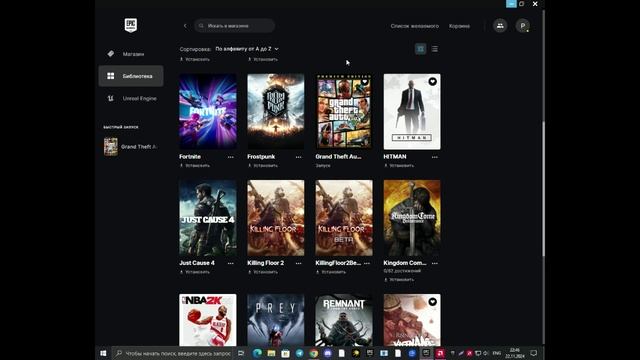The width and height of the screenshot is (640, 360).
Task: Install Frostpunk via Установить link
Action: point(263,166)
